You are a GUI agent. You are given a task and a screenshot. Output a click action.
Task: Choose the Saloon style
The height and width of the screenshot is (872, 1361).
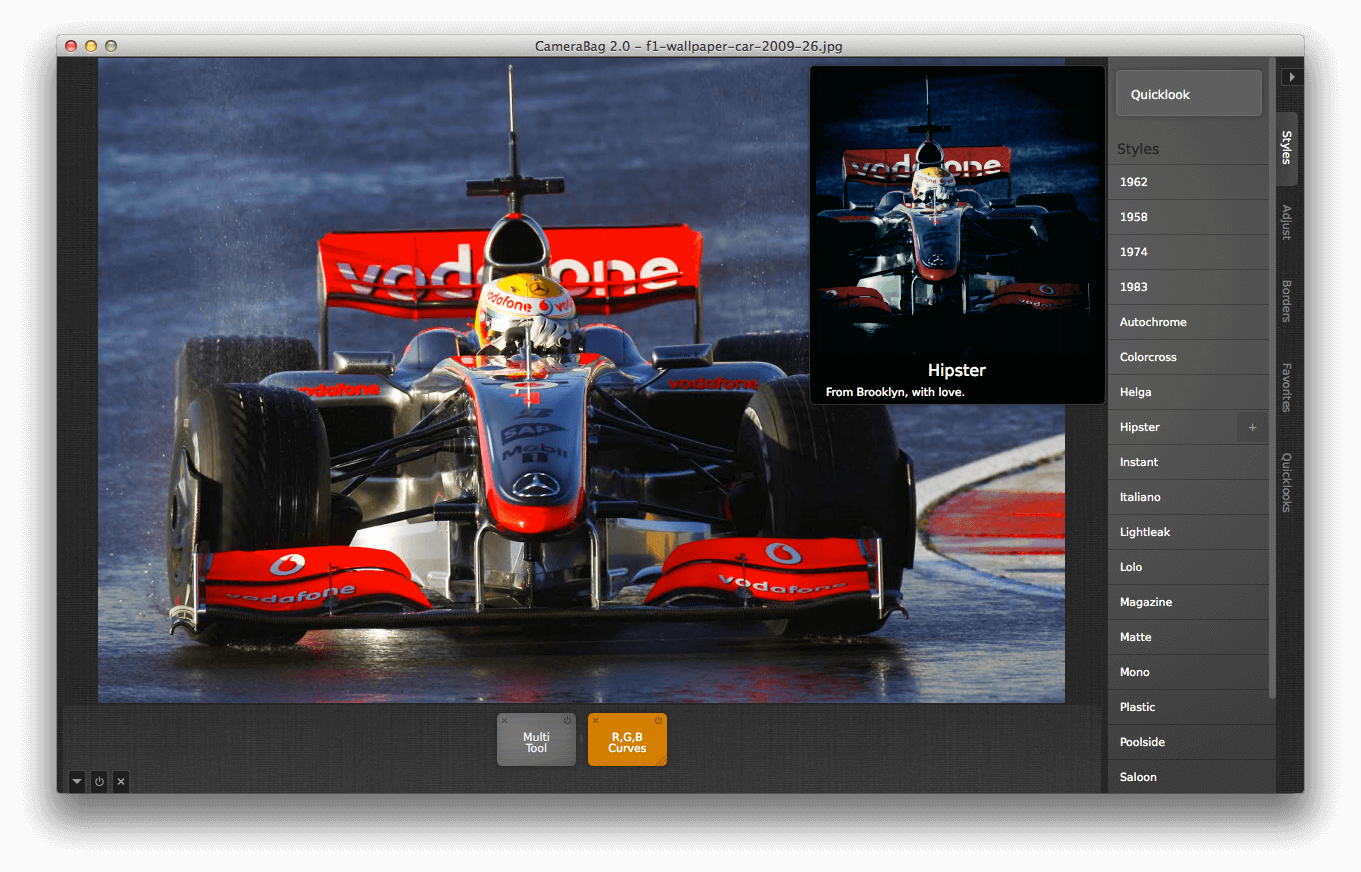(1188, 776)
